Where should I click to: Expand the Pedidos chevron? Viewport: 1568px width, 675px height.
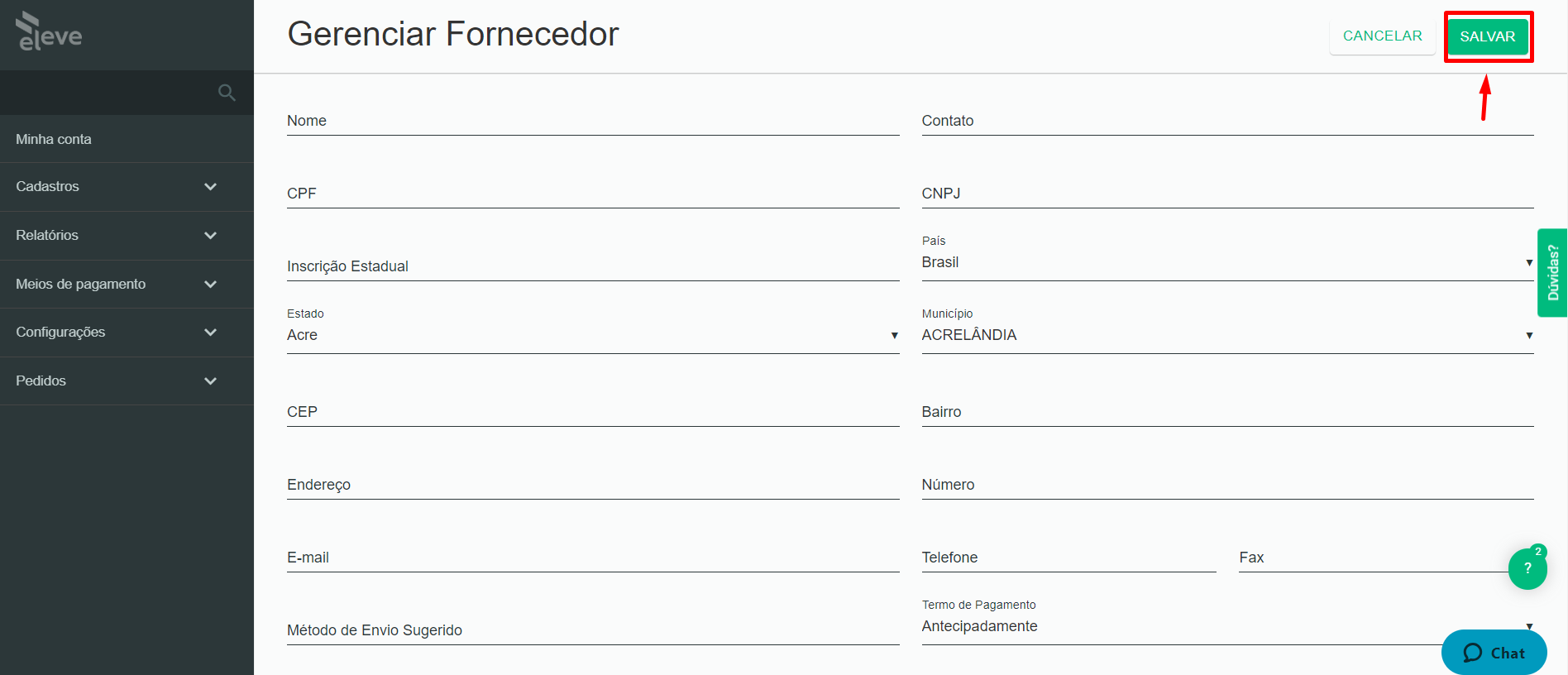pyautogui.click(x=210, y=381)
